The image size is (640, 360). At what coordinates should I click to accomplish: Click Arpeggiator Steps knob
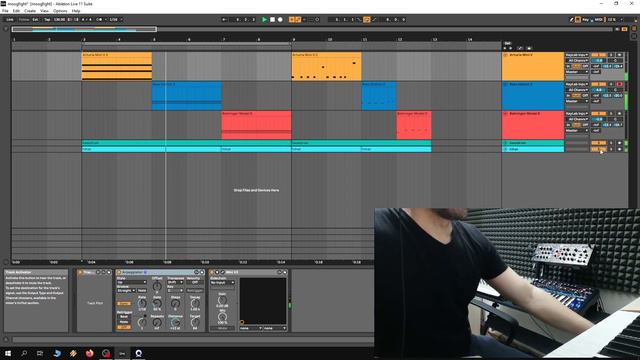175,303
